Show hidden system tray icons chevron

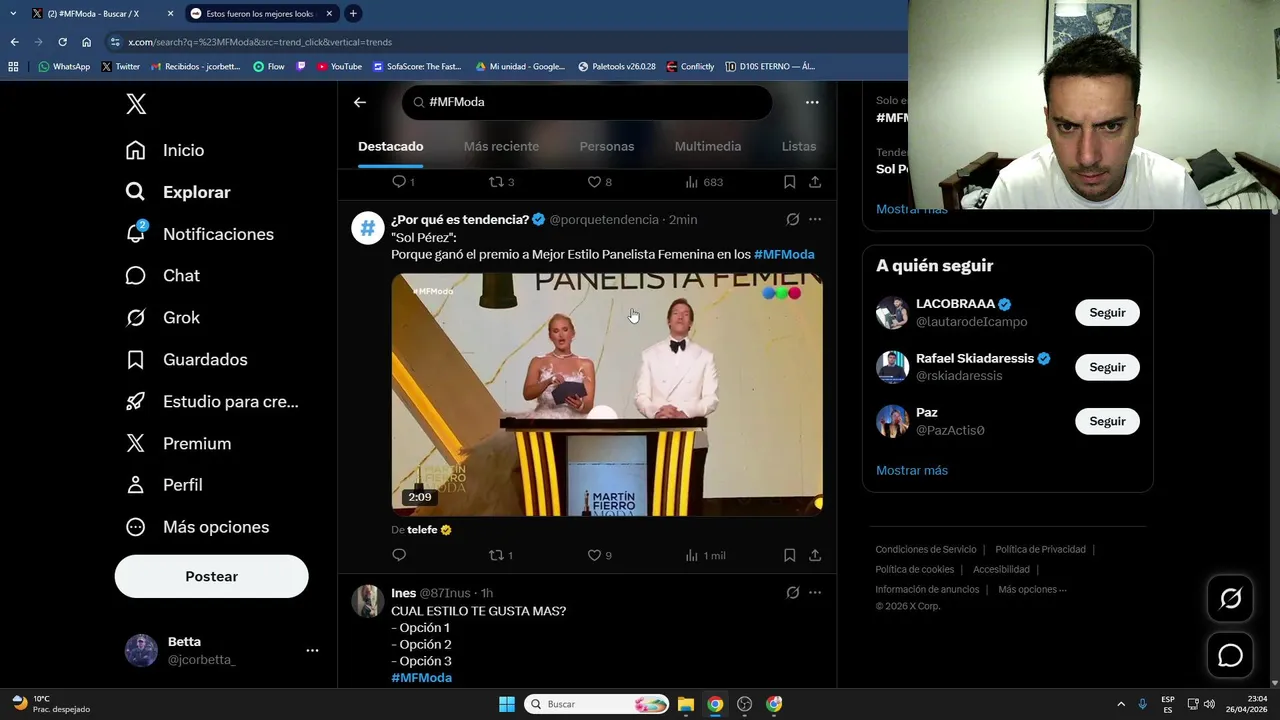tap(1120, 704)
